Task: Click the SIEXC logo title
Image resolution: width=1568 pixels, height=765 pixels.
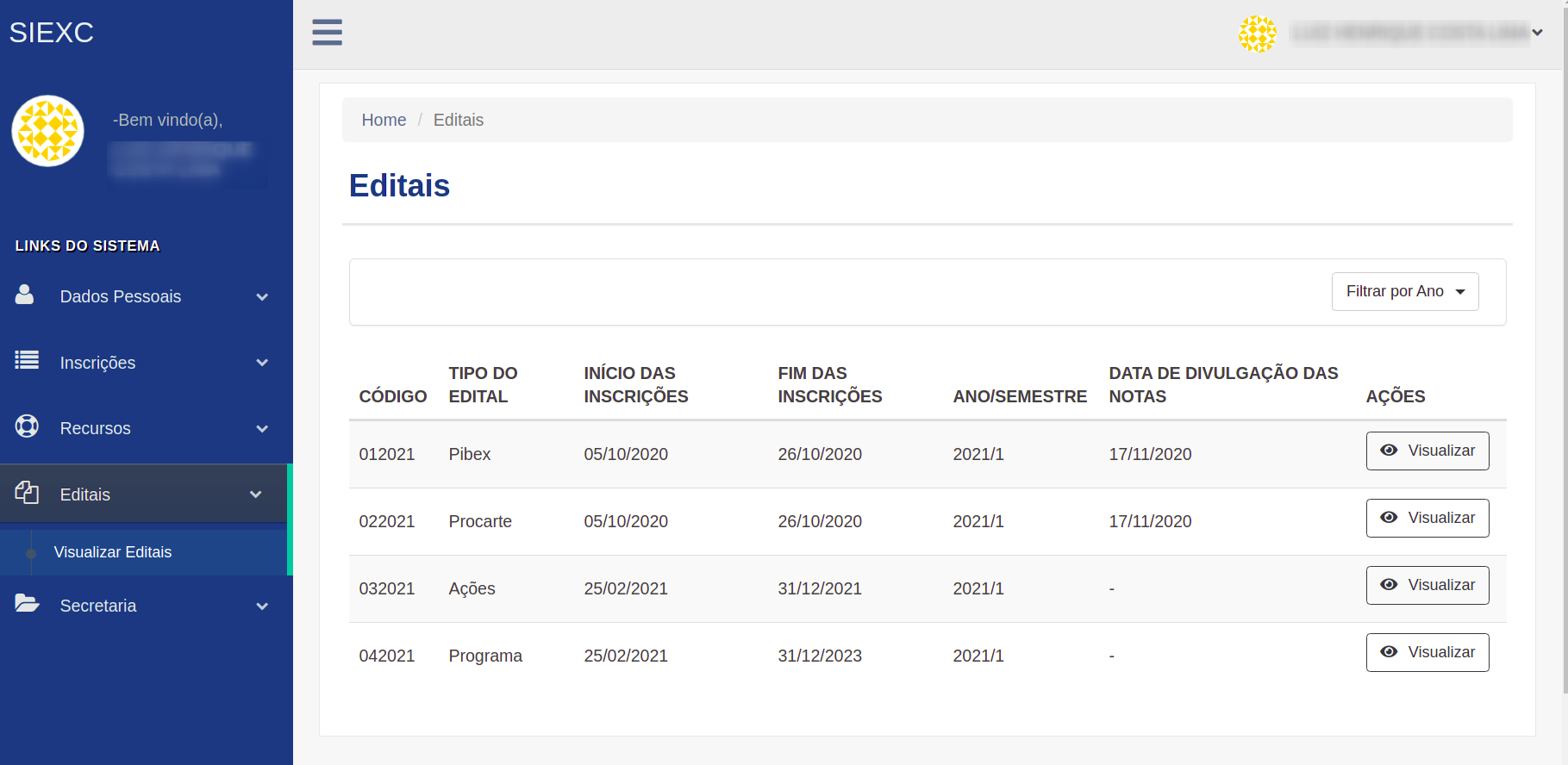Action: tap(52, 33)
